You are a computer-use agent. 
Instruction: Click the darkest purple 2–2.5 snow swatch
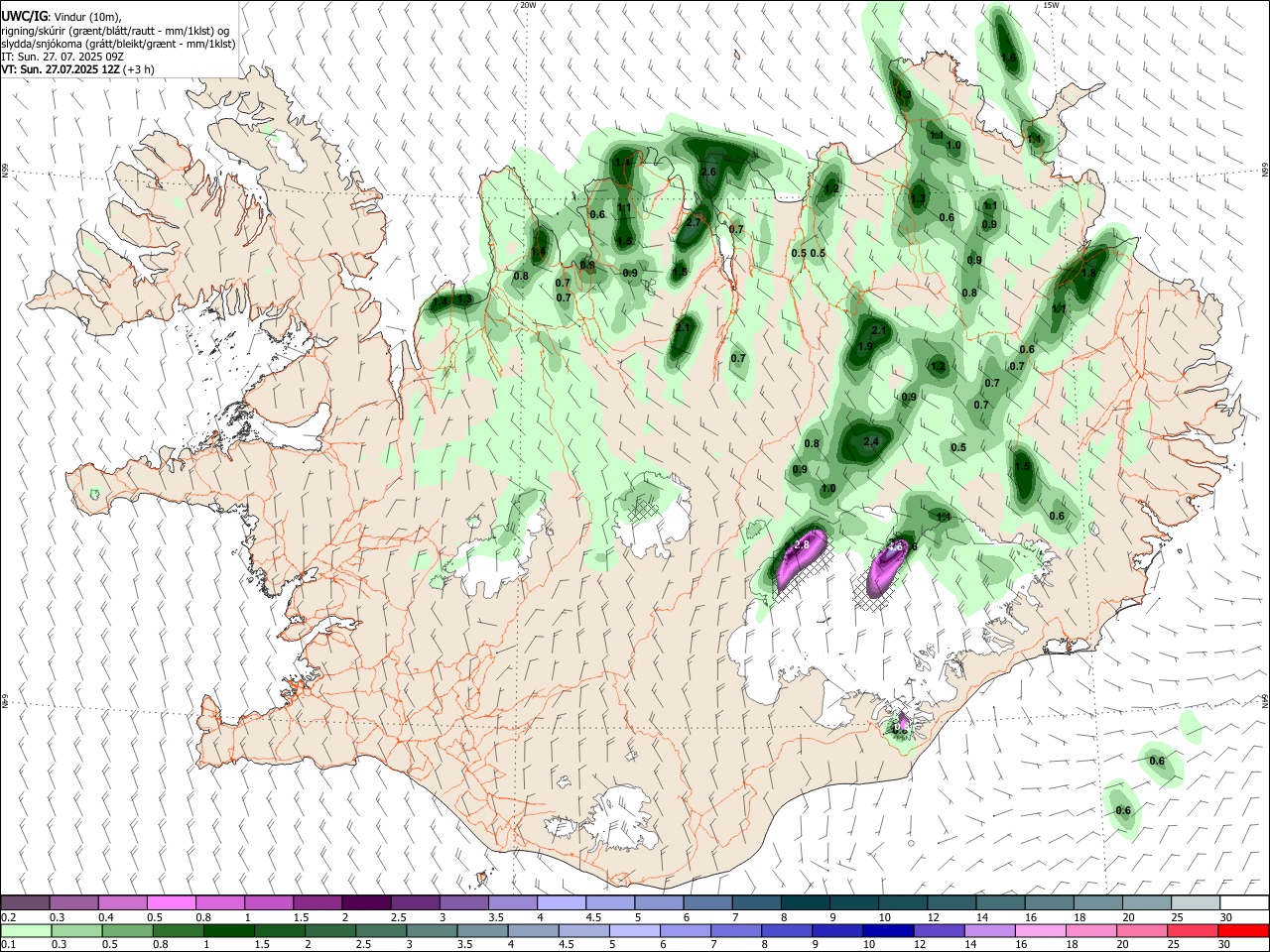pyautogui.click(x=365, y=902)
